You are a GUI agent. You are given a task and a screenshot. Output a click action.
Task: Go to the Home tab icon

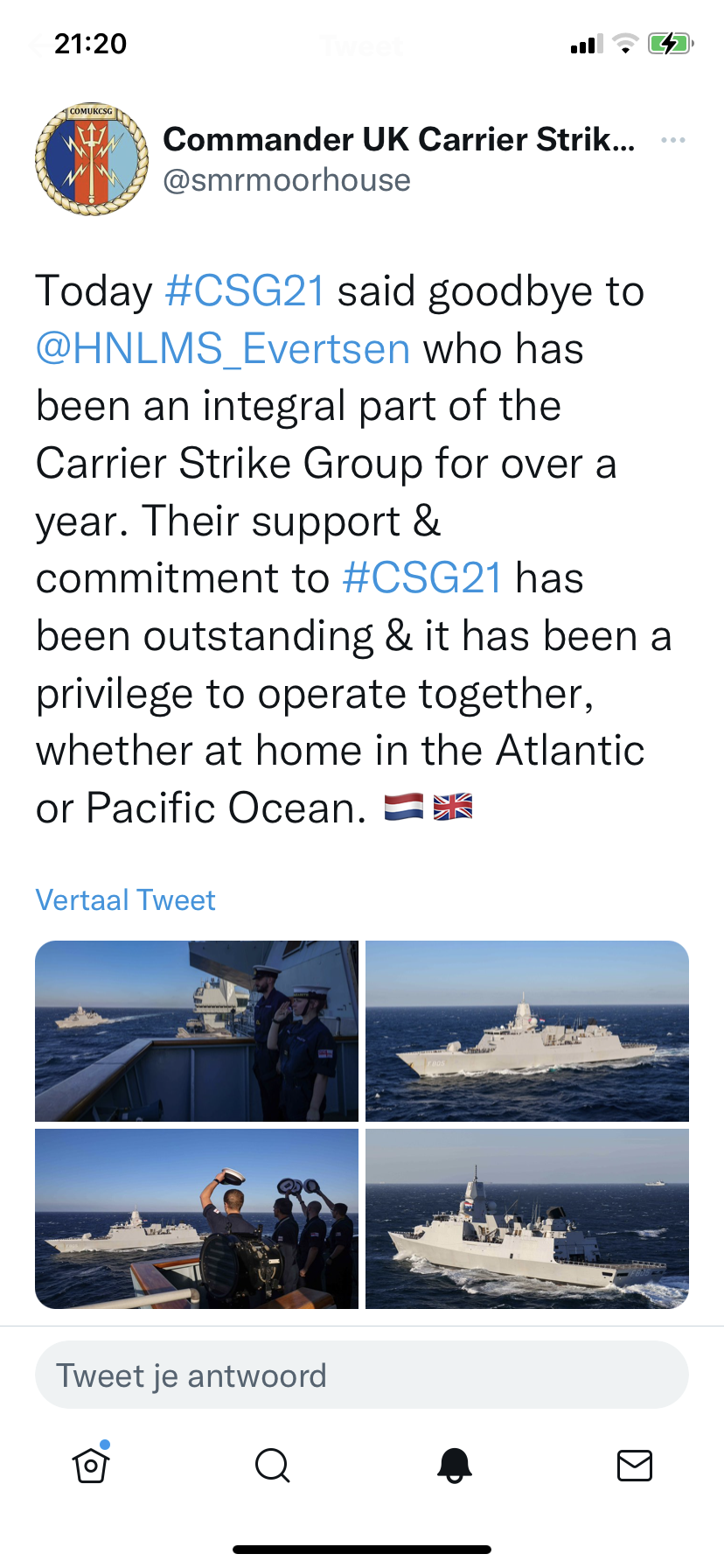point(91,1464)
